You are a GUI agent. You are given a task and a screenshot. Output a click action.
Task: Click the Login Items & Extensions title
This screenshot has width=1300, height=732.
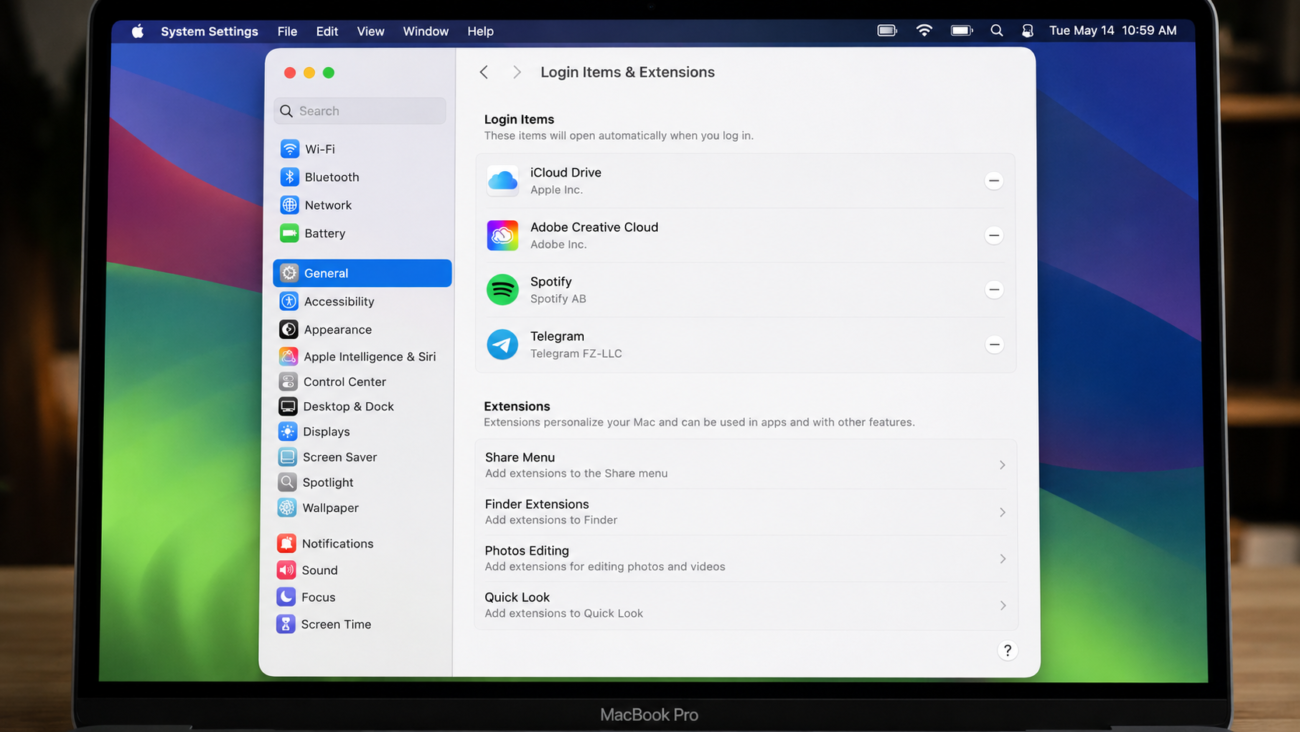(627, 72)
